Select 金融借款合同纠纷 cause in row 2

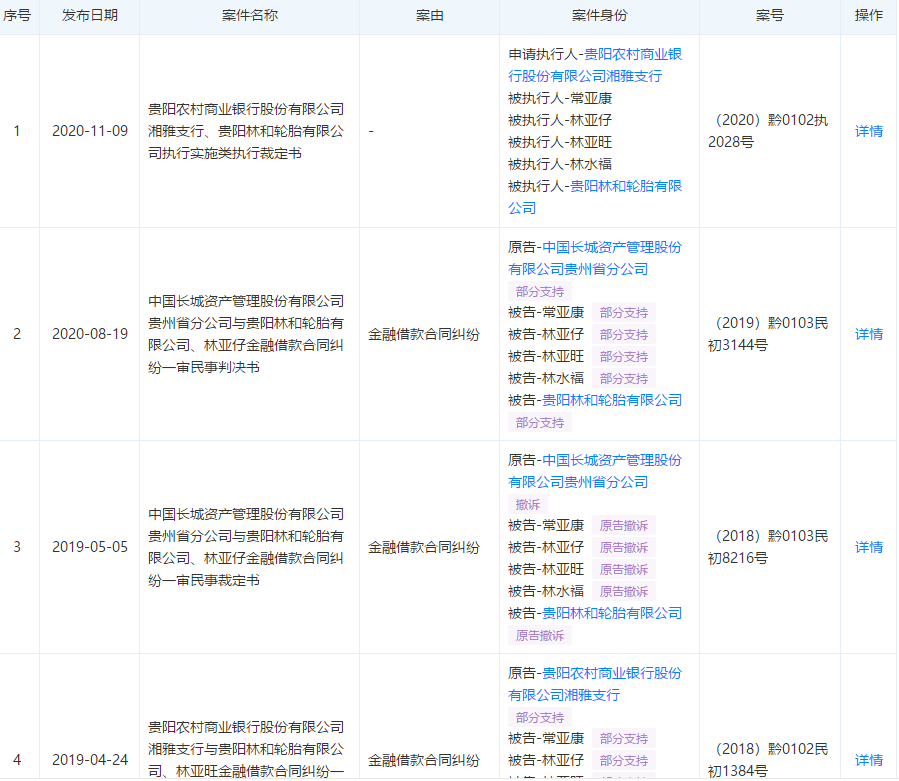424,334
